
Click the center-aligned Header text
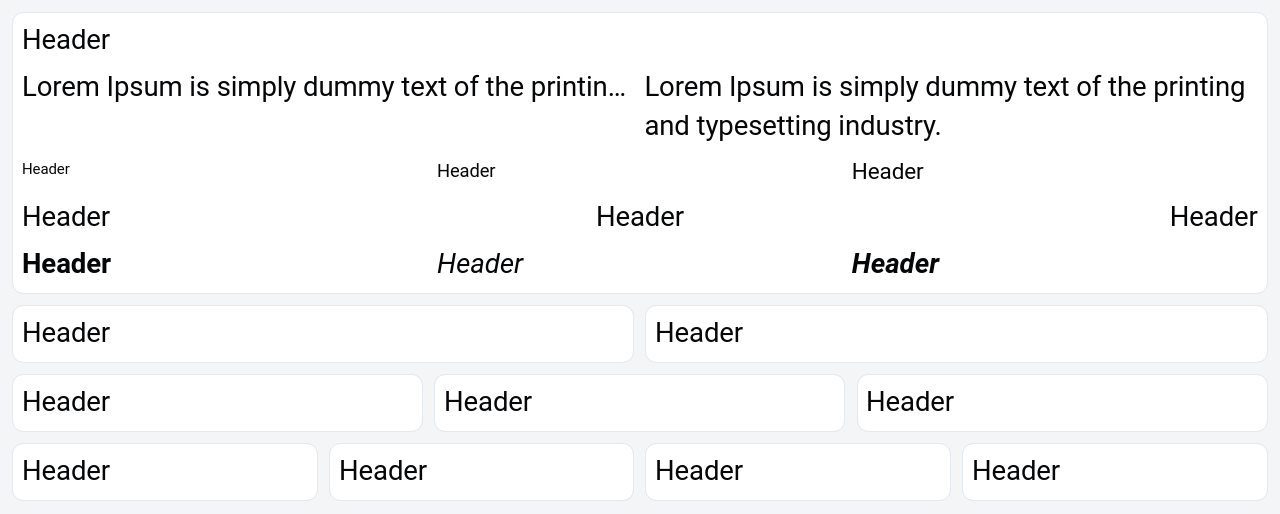pos(640,217)
